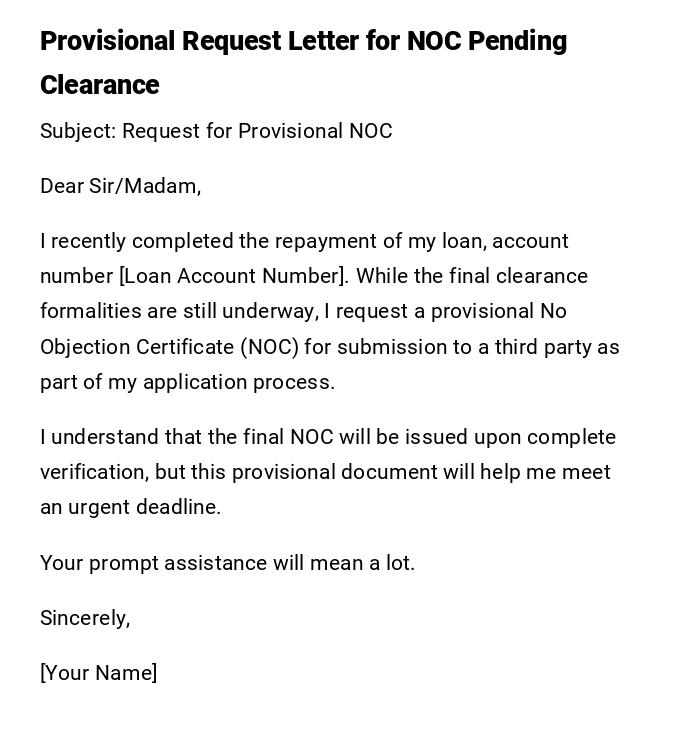Click "Your prompt assistance will mean a lot."
This screenshot has width=700, height=735.
click(227, 563)
